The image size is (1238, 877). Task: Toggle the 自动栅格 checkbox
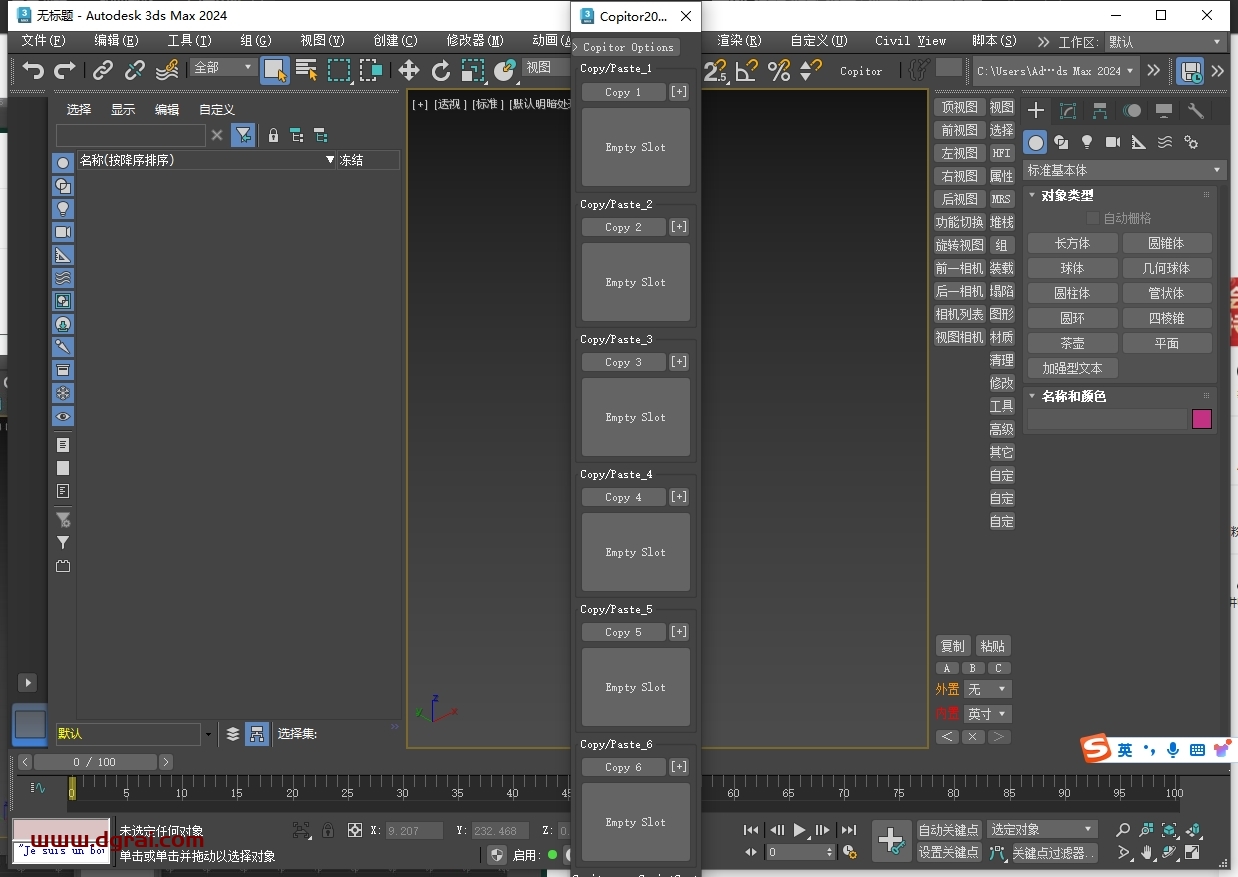coord(1093,218)
